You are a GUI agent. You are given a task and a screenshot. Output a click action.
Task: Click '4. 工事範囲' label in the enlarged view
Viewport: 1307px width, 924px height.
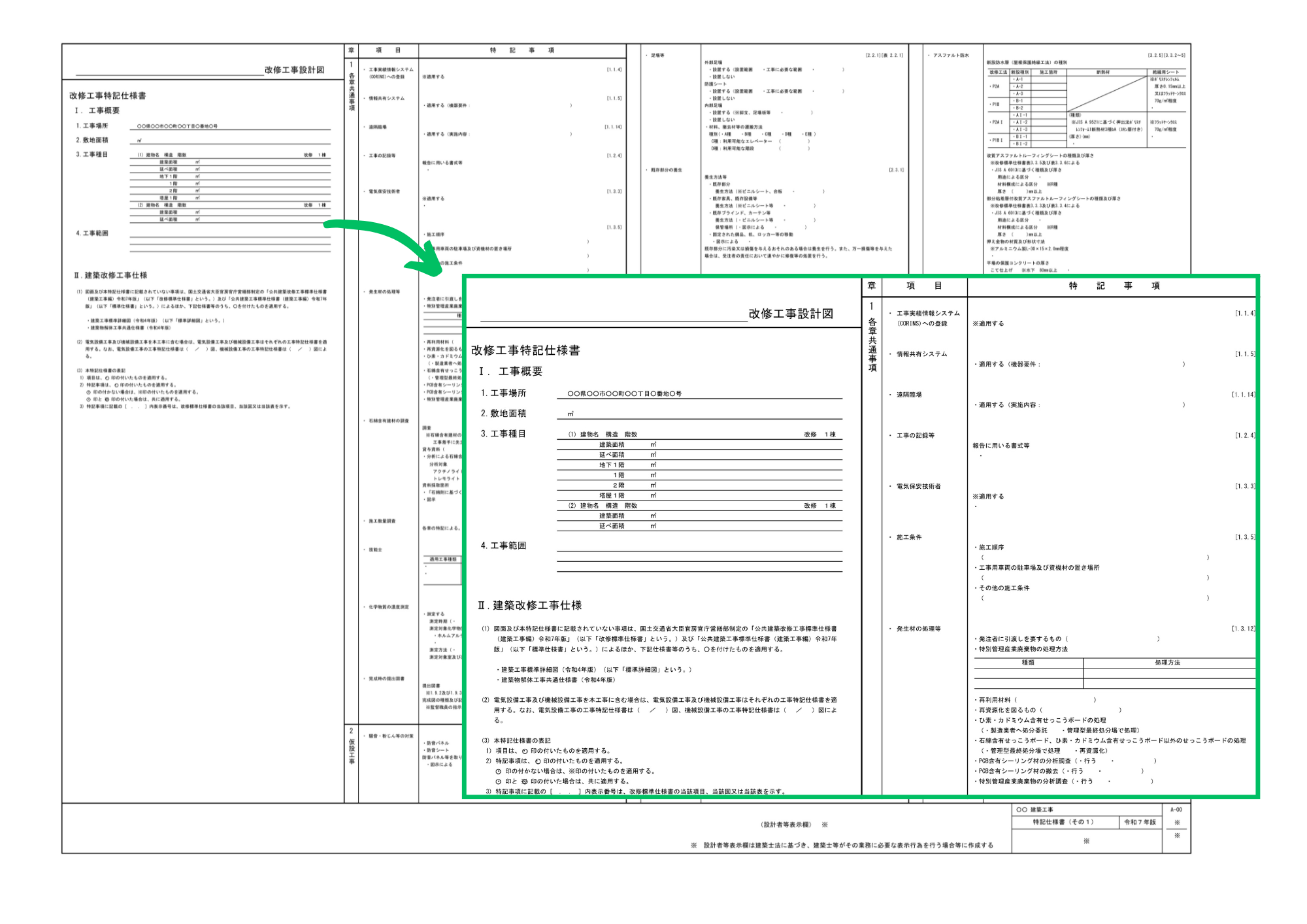pyautogui.click(x=503, y=545)
